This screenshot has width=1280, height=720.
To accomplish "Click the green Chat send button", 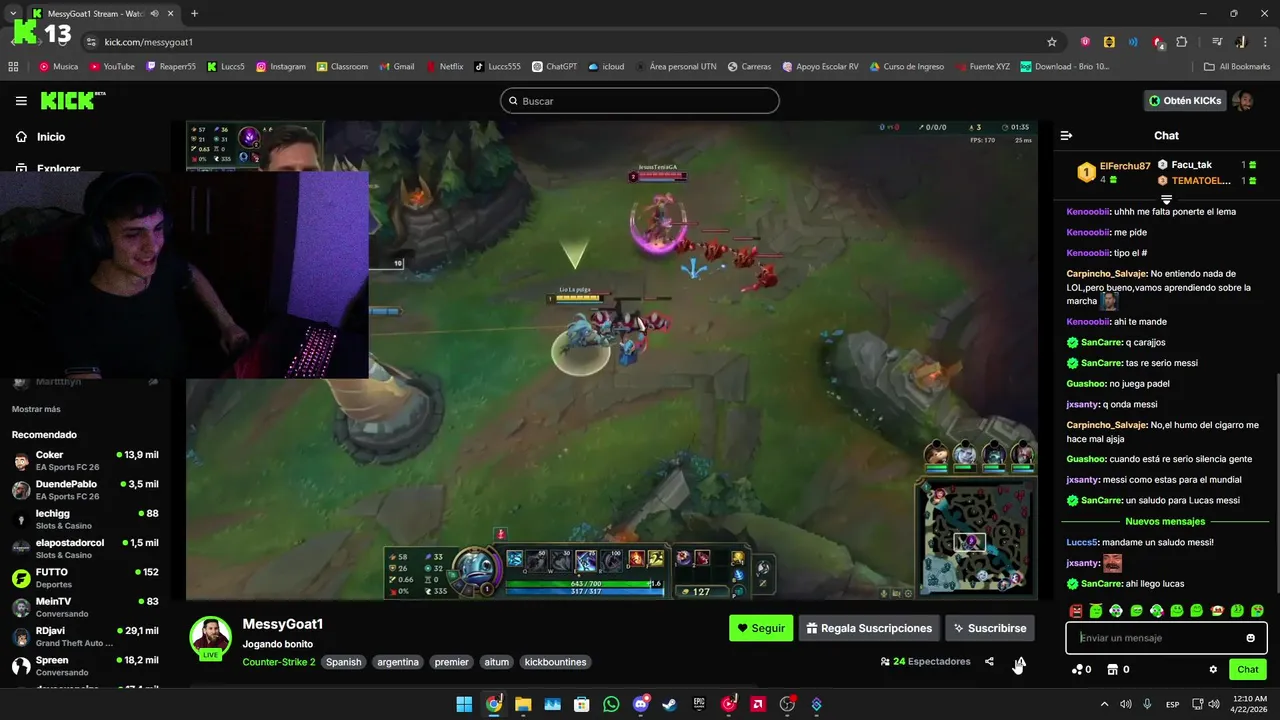I will tap(1248, 669).
